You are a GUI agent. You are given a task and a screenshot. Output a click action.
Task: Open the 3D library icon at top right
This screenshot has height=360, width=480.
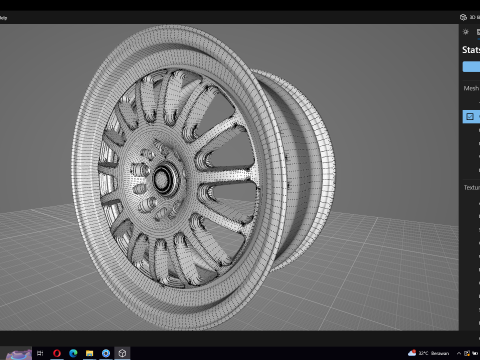[463, 17]
